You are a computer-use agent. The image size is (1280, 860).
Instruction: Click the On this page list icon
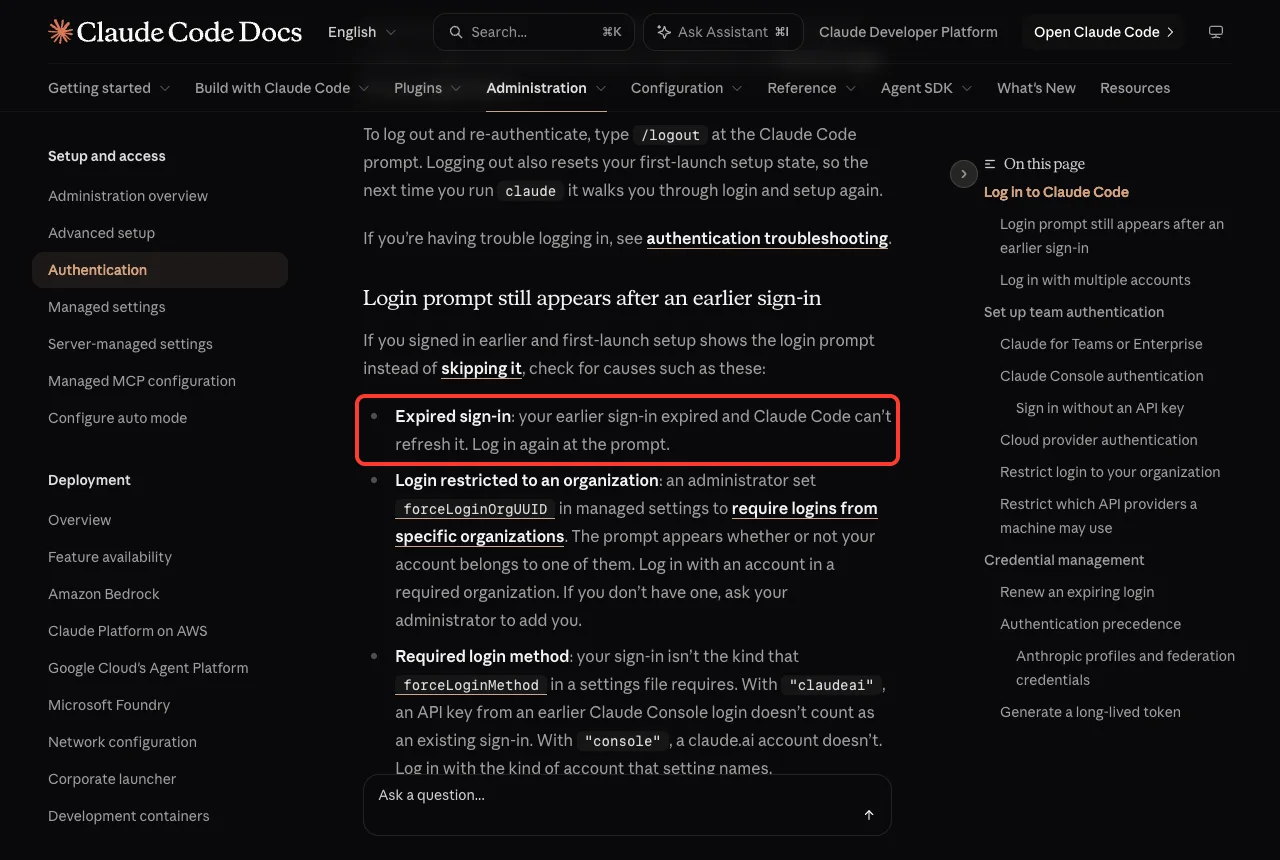coord(990,164)
